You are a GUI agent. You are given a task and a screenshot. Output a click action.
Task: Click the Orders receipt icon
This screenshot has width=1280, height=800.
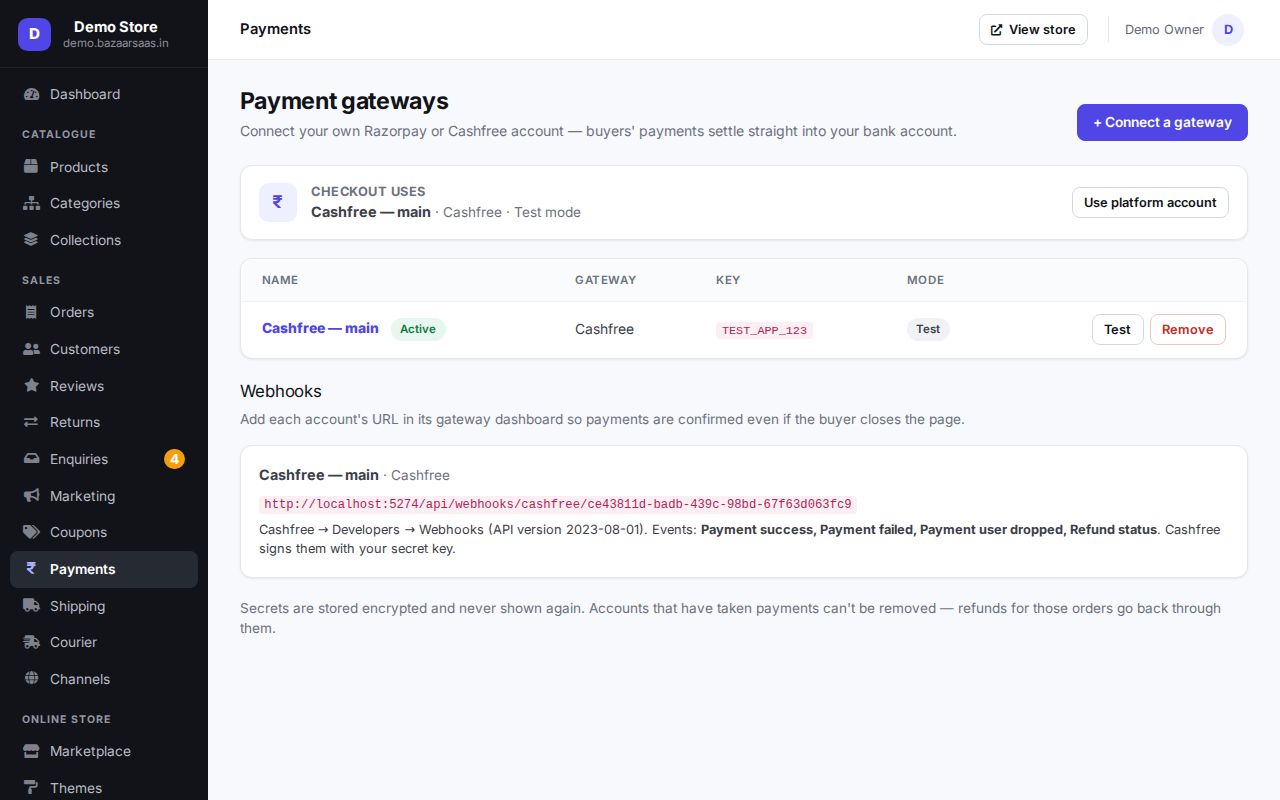(31, 312)
